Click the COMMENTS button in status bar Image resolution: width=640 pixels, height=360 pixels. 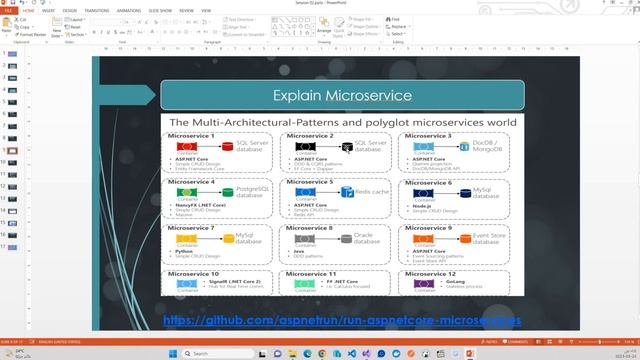tap(516, 342)
